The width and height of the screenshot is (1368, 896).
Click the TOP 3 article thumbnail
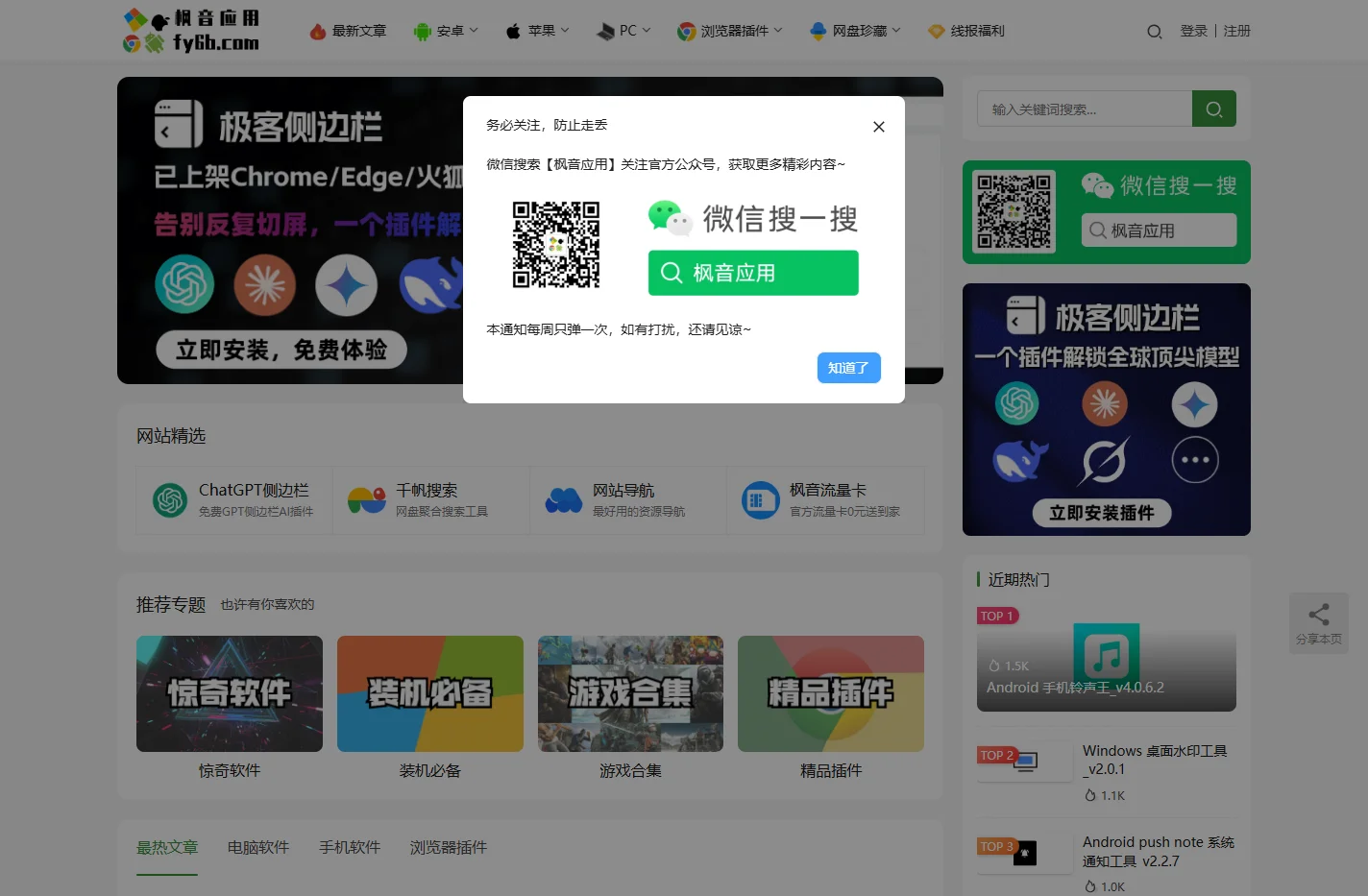(1024, 853)
